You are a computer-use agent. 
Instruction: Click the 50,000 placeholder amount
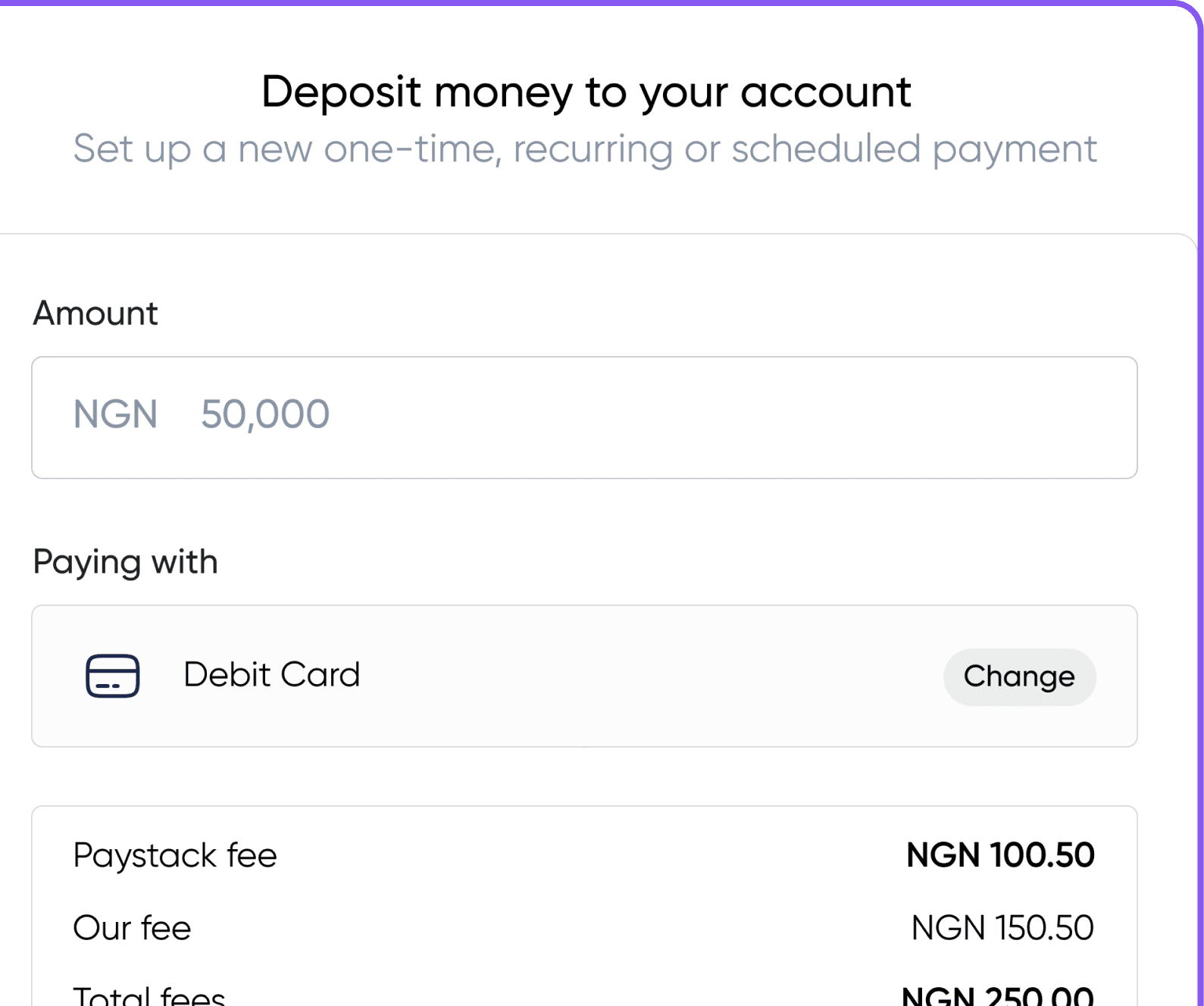click(x=264, y=414)
